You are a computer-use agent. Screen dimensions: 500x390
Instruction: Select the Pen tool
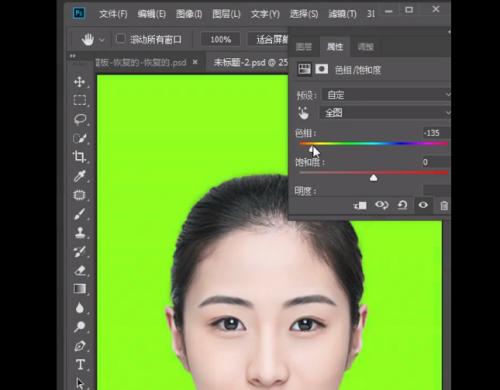tap(79, 346)
